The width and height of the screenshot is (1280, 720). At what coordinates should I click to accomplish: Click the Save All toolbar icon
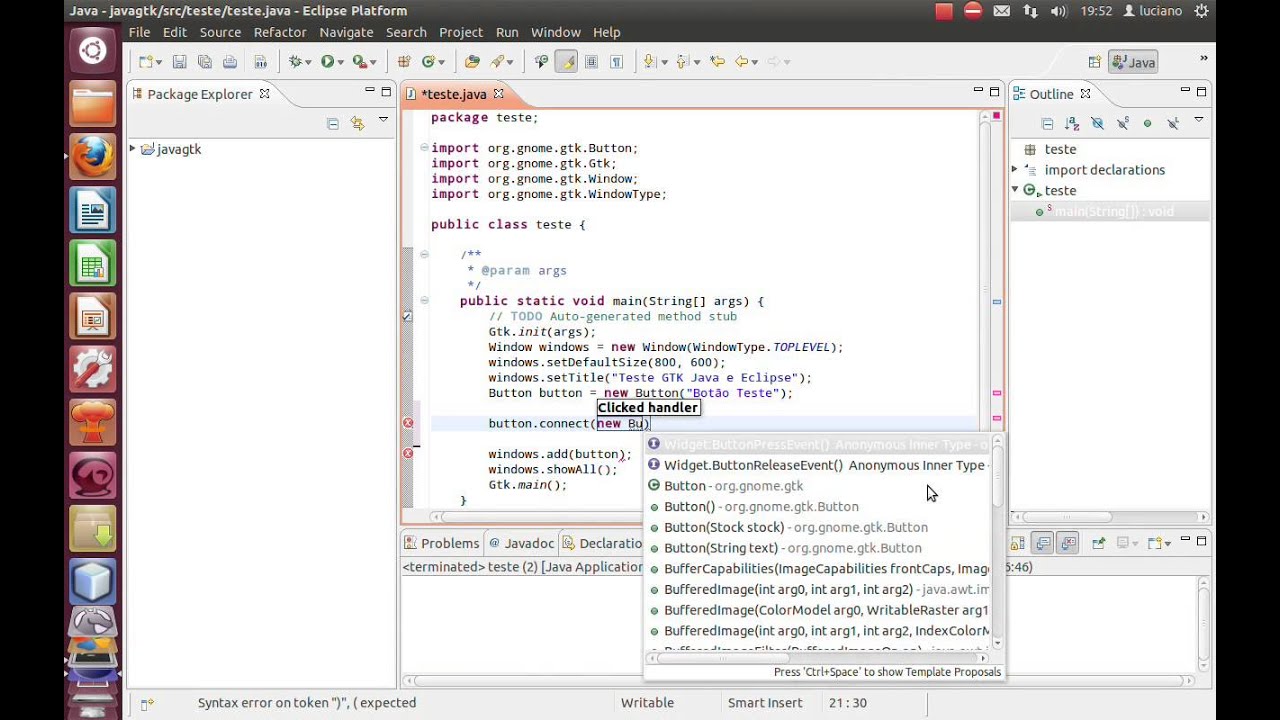pos(204,62)
